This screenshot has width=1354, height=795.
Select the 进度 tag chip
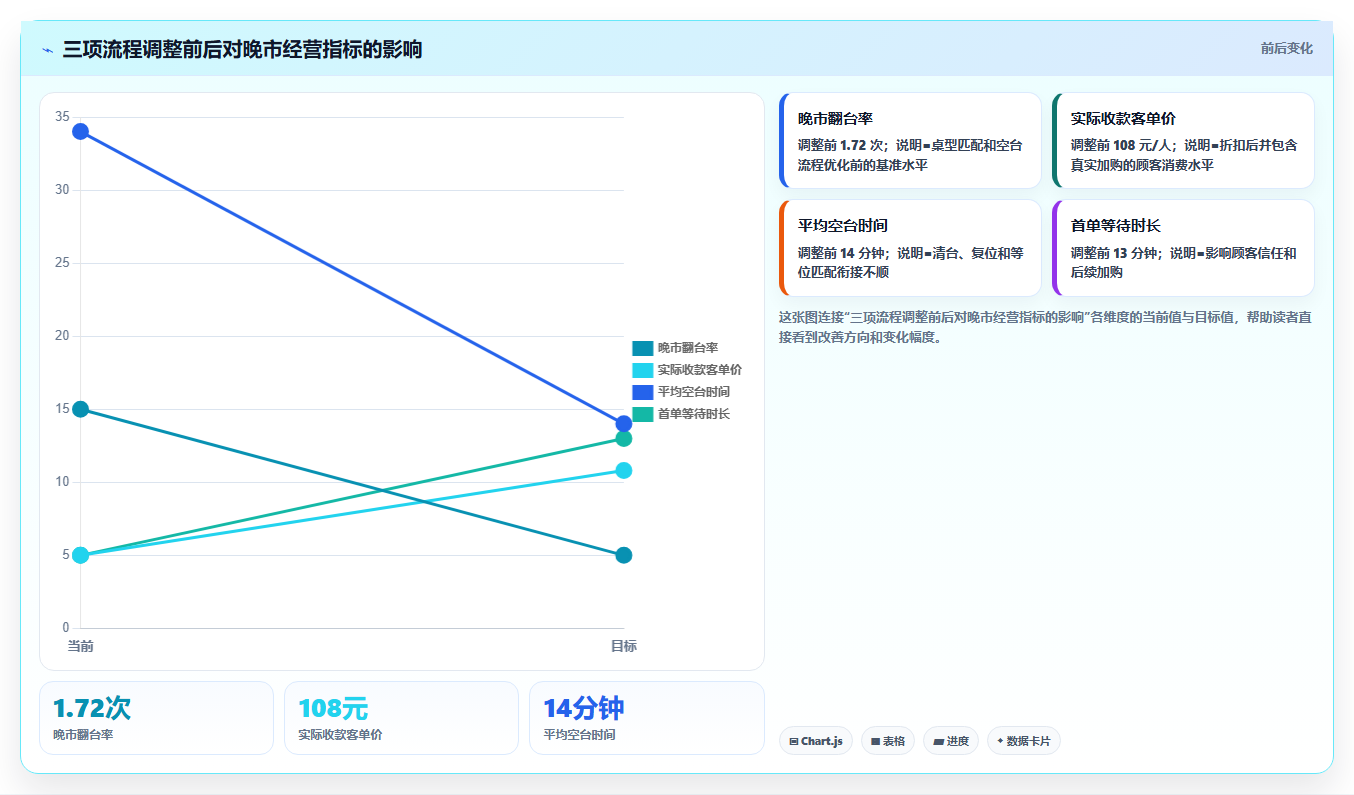click(x=951, y=741)
